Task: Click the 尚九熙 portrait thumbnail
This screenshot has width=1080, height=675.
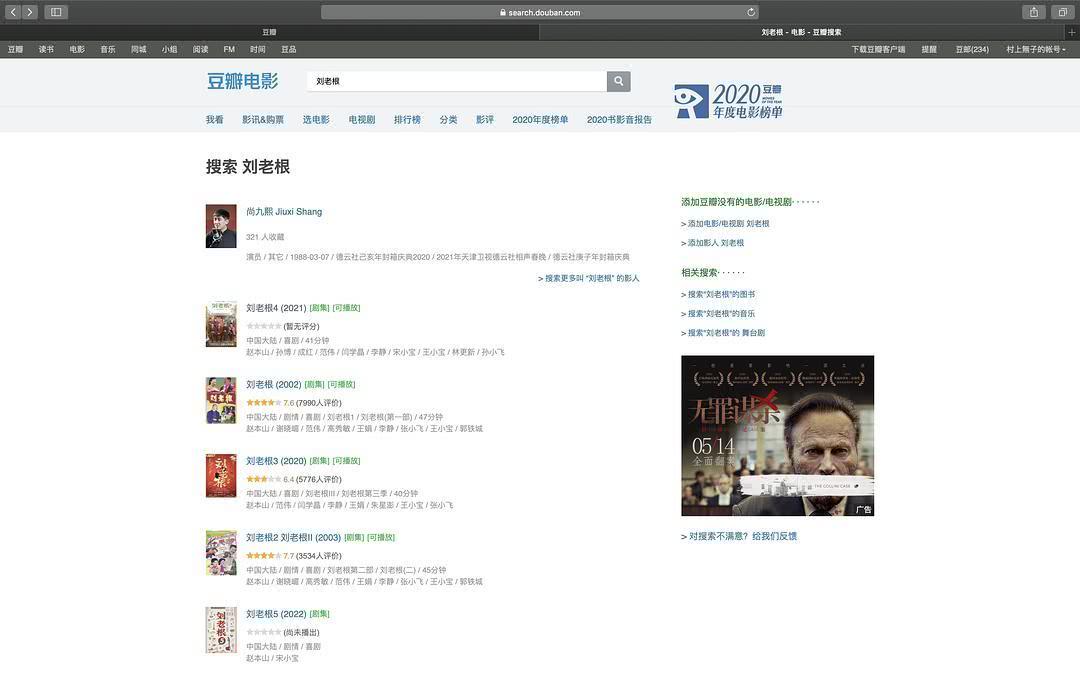Action: click(x=221, y=226)
